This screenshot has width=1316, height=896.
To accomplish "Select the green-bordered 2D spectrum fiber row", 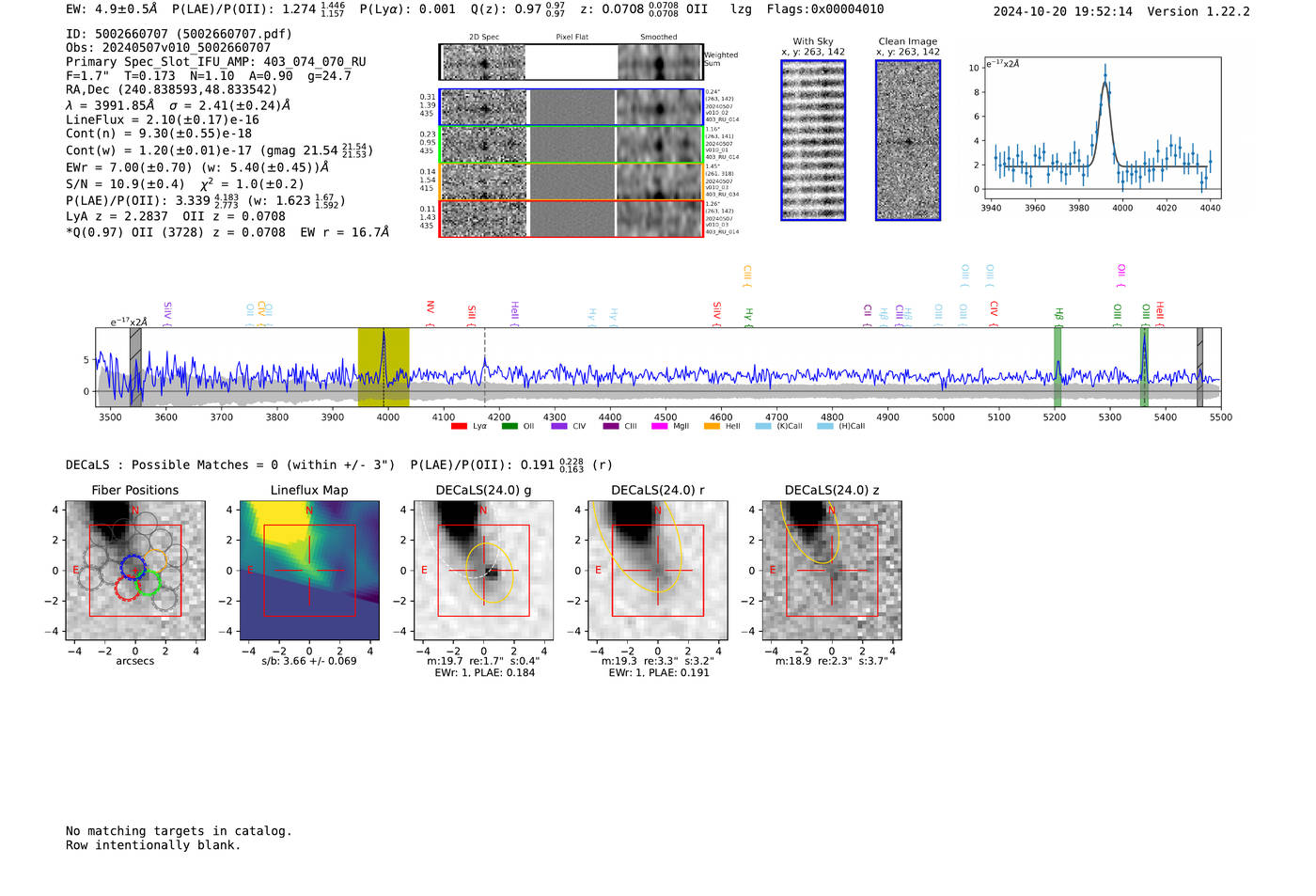I will click(571, 144).
